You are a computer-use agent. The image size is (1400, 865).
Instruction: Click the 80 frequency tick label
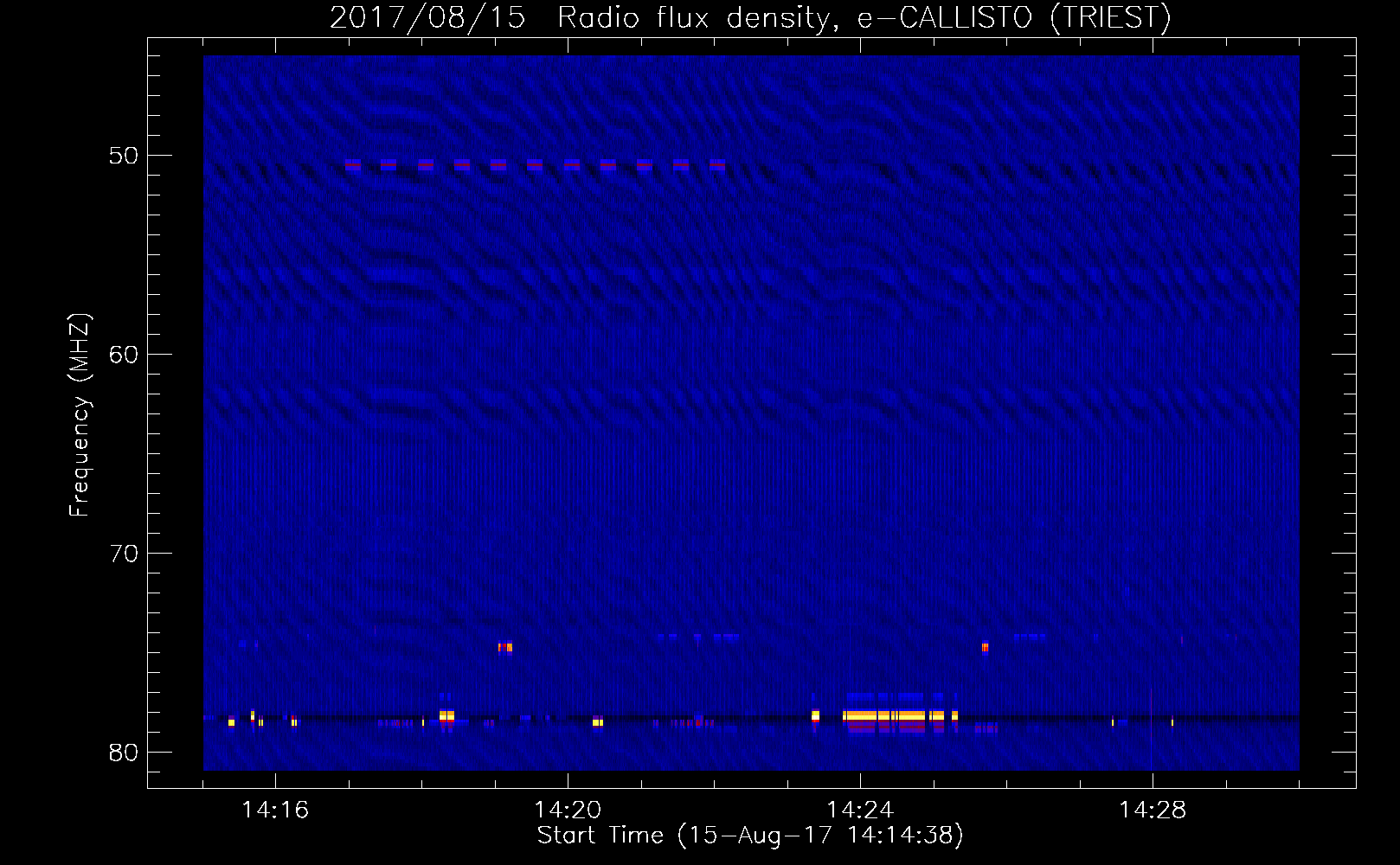(124, 753)
